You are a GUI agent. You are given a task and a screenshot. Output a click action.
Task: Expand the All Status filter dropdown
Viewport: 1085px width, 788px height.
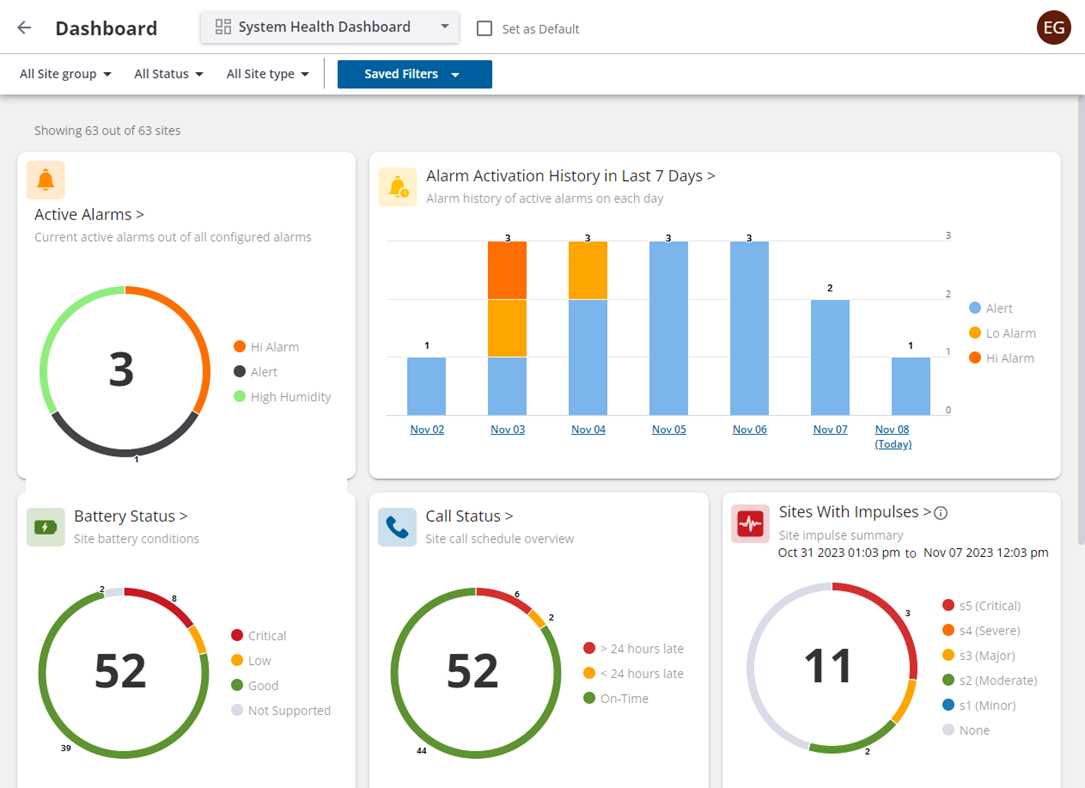168,74
